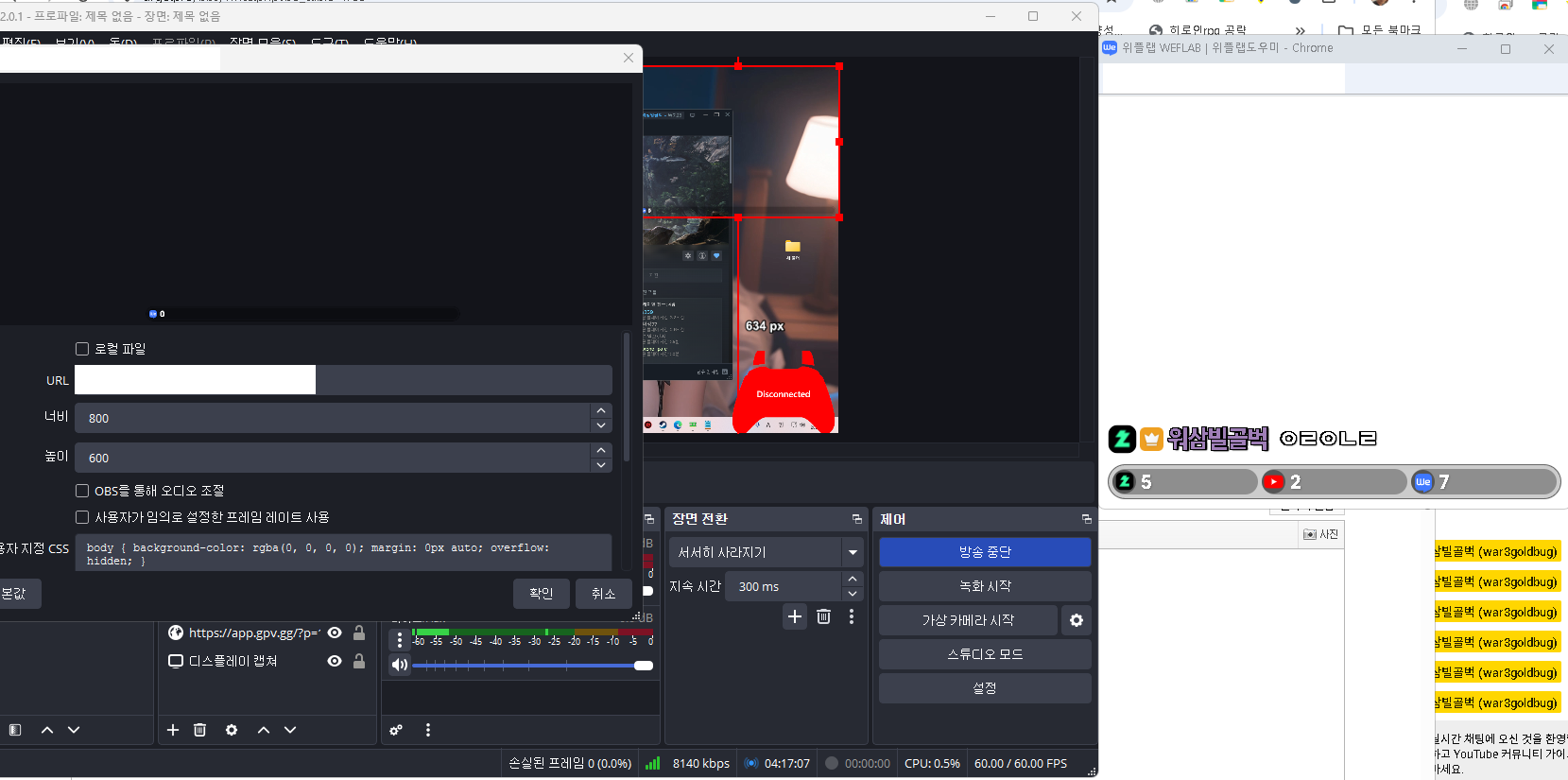Viewport: 1568px width, 780px height.
Task: Delete the transition with trash icon
Action: click(x=823, y=616)
